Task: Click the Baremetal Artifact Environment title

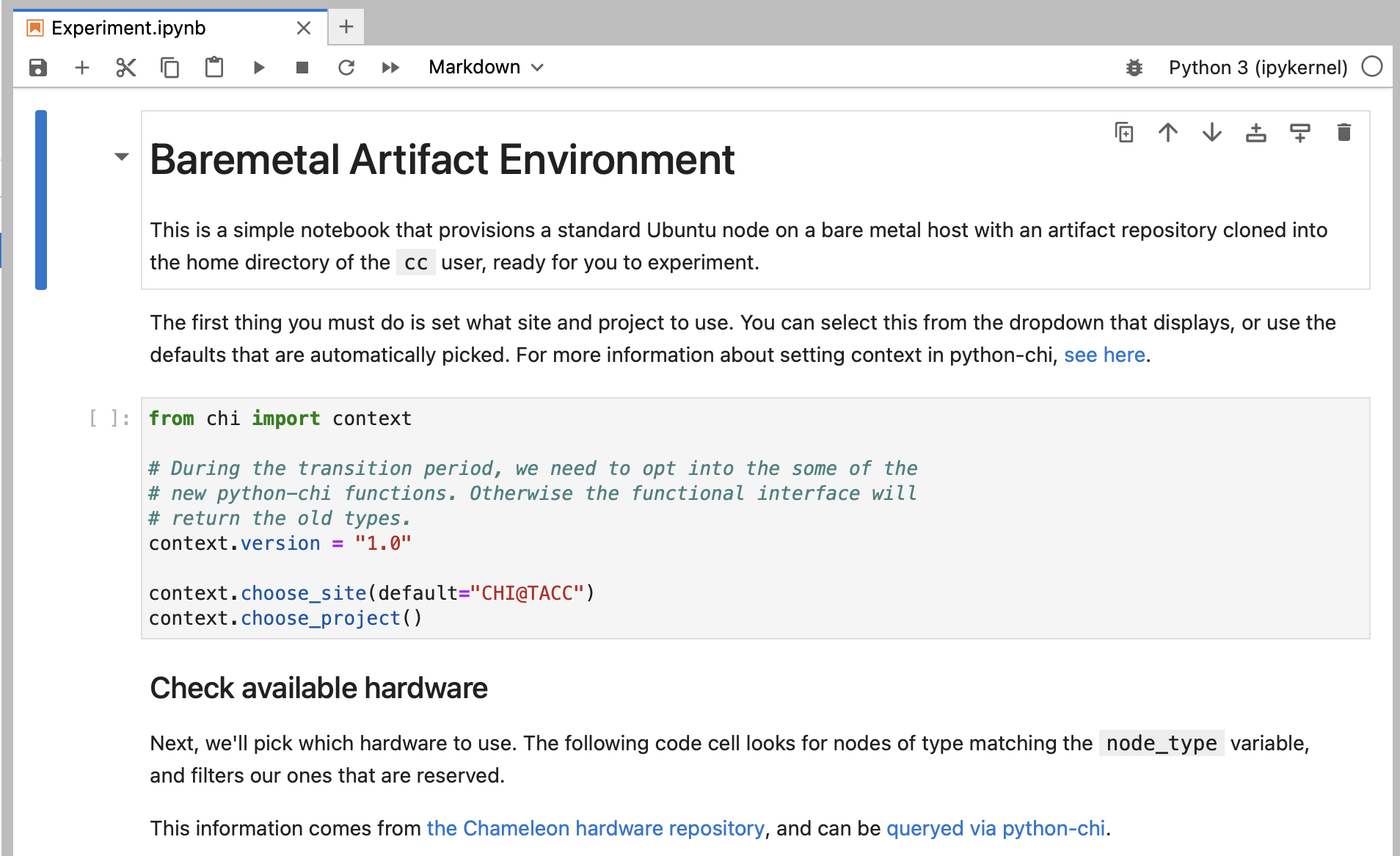Action: pos(442,160)
